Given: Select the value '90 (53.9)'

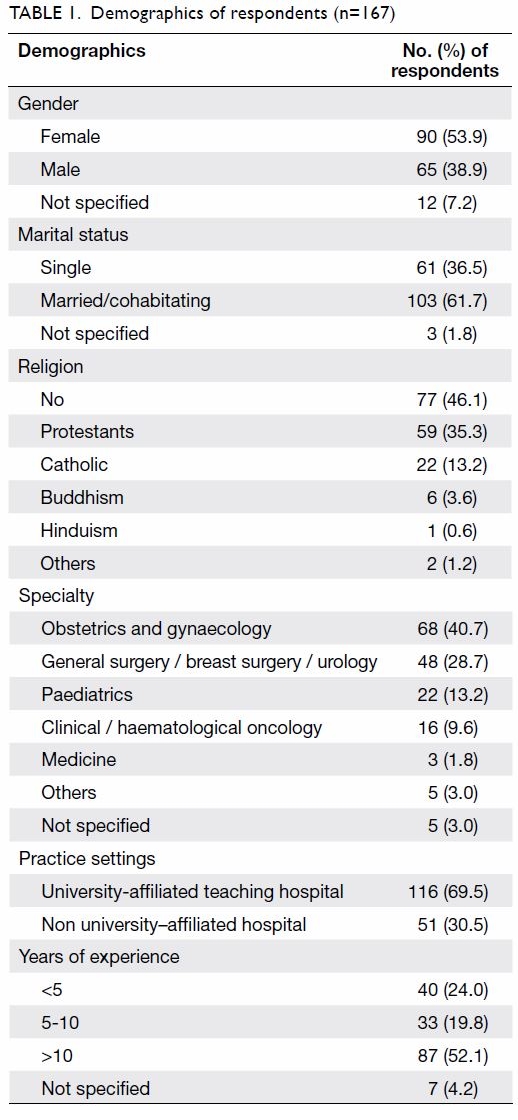Looking at the screenshot, I should coord(452,136).
